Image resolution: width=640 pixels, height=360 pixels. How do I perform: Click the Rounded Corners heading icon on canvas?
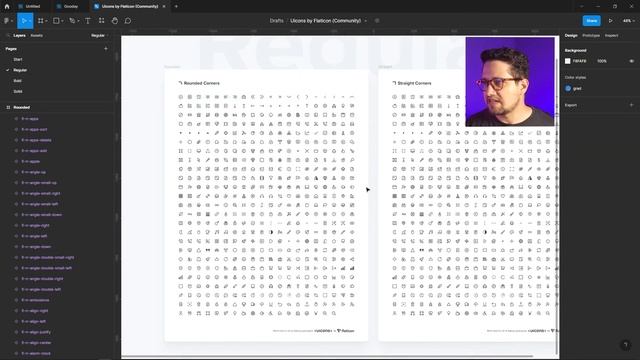[x=180, y=83]
